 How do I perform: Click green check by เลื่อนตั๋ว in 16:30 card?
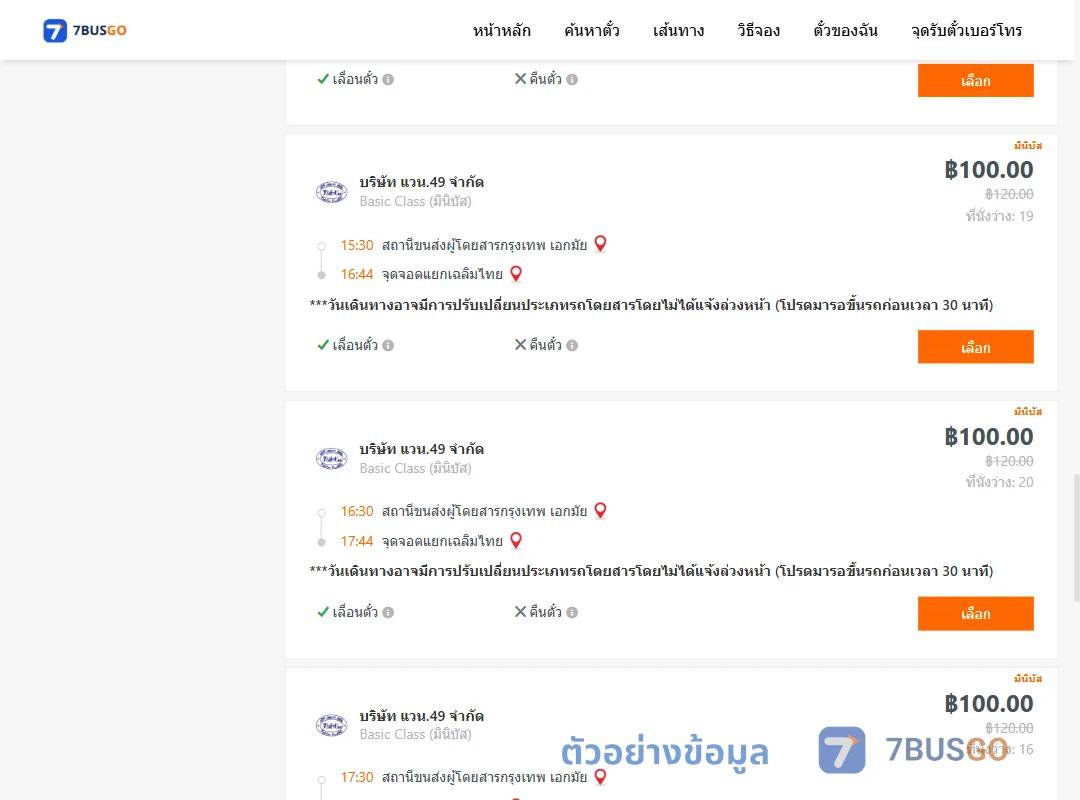323,612
